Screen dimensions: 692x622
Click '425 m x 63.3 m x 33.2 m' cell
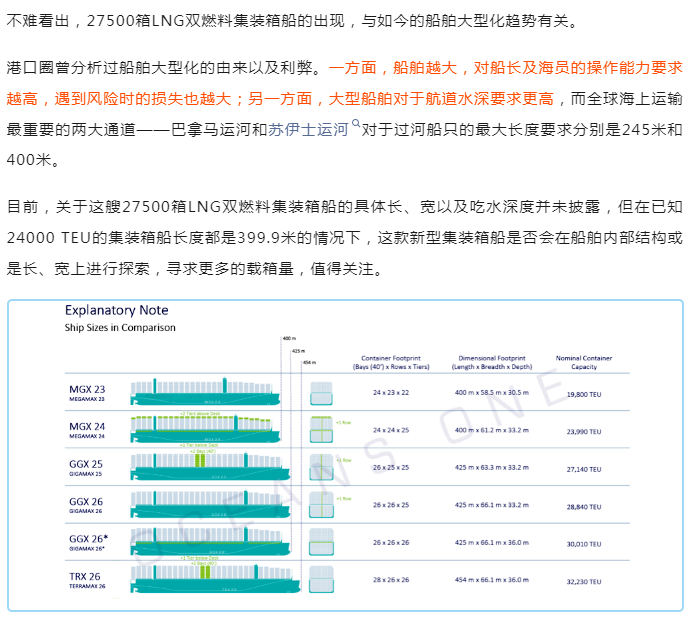pos(492,467)
